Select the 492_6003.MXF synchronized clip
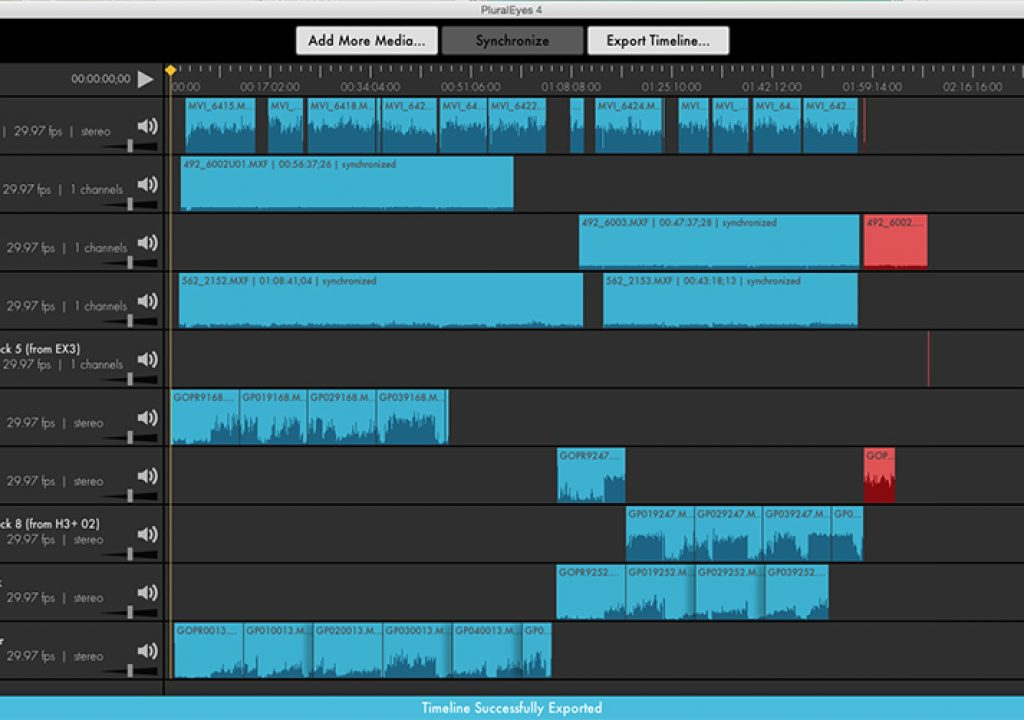 coord(718,242)
